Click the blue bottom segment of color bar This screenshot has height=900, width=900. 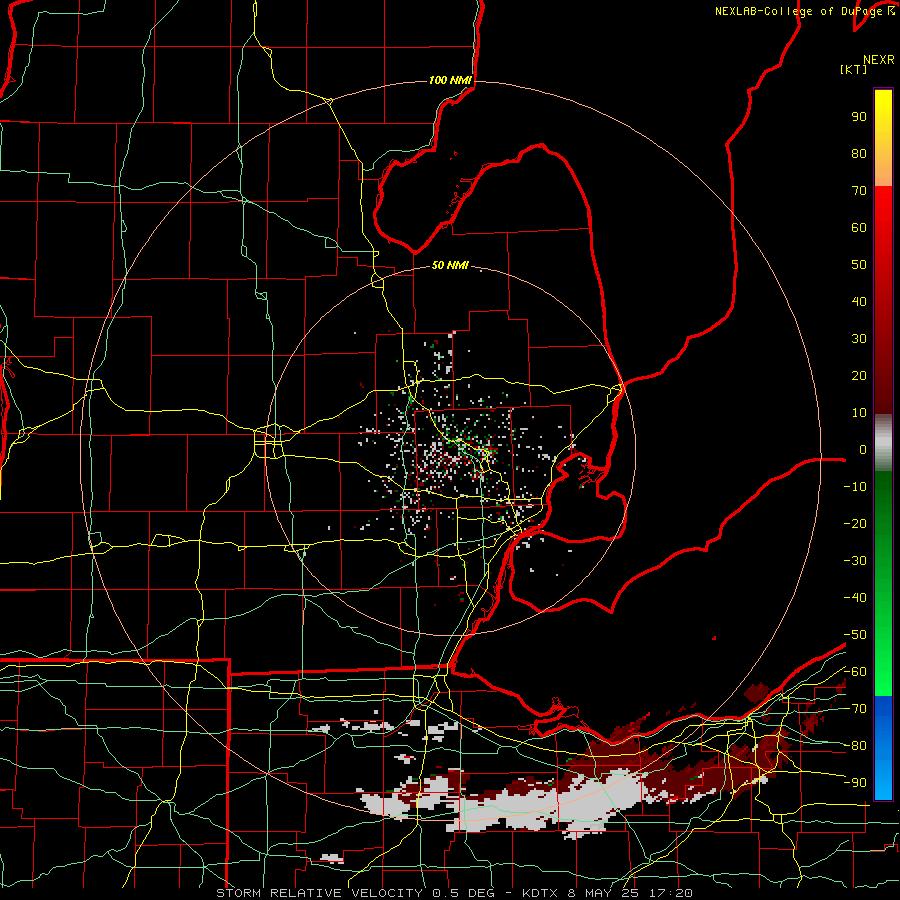point(883,747)
